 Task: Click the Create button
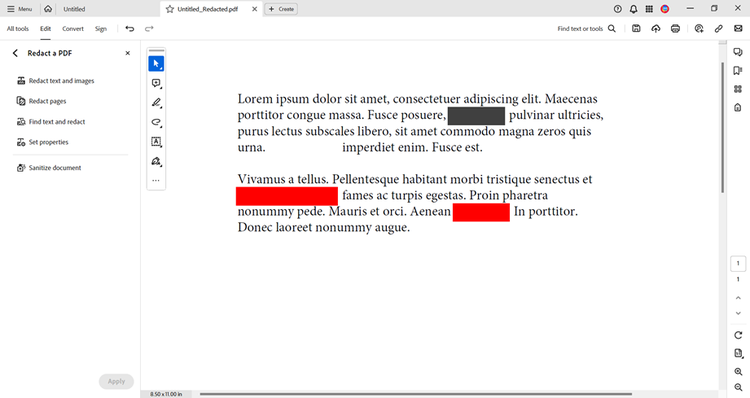pos(281,9)
